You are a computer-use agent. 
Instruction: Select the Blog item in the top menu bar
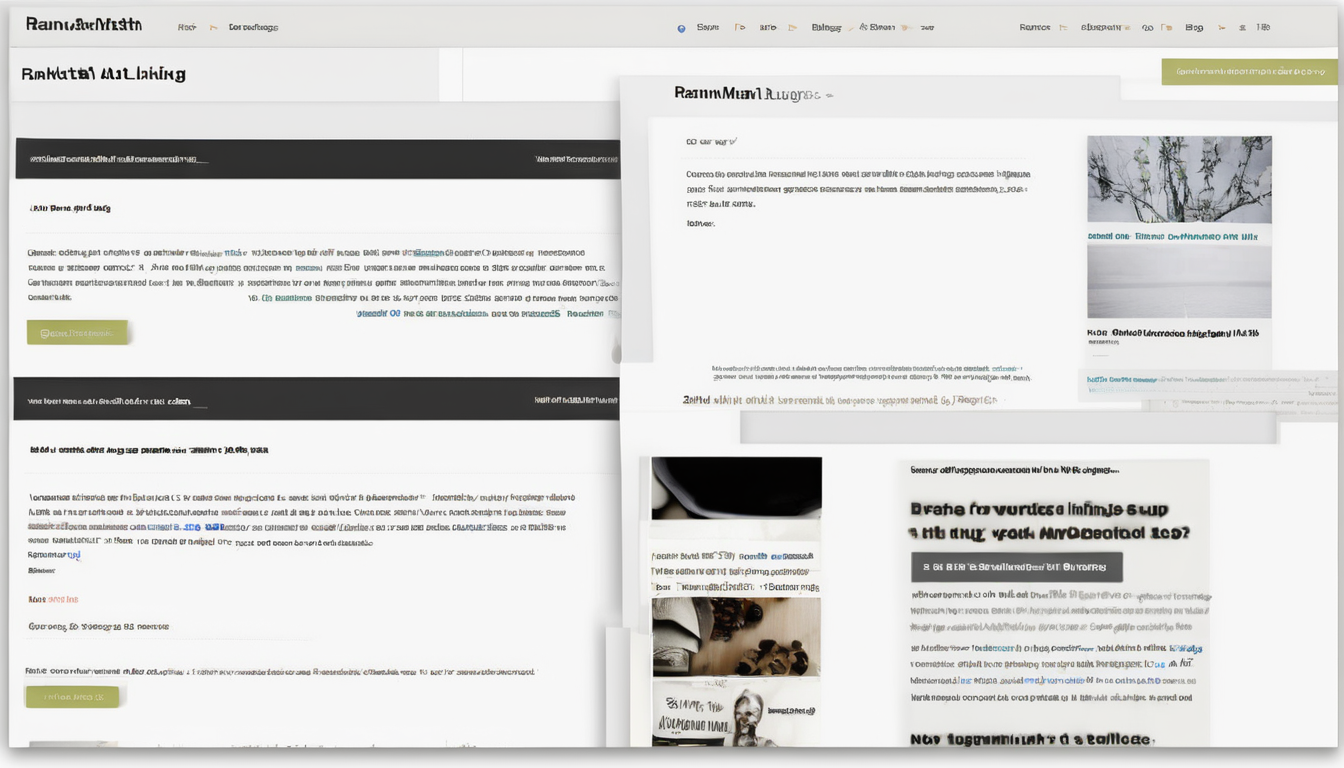(1193, 27)
